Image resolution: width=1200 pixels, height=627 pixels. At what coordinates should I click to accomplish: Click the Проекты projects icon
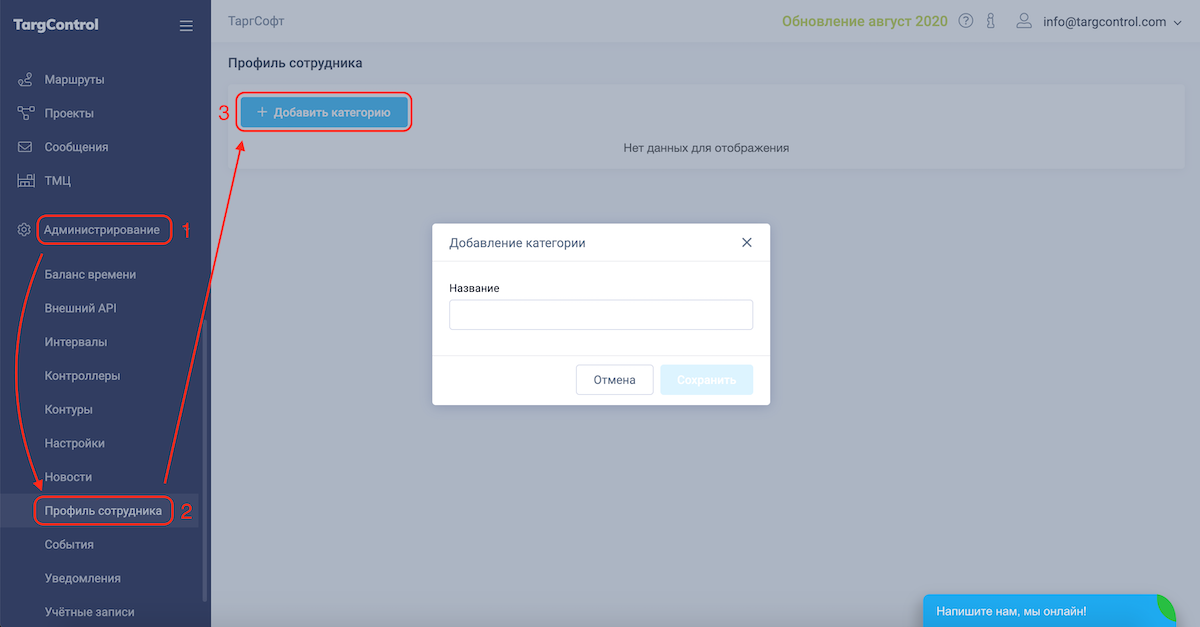pos(26,113)
